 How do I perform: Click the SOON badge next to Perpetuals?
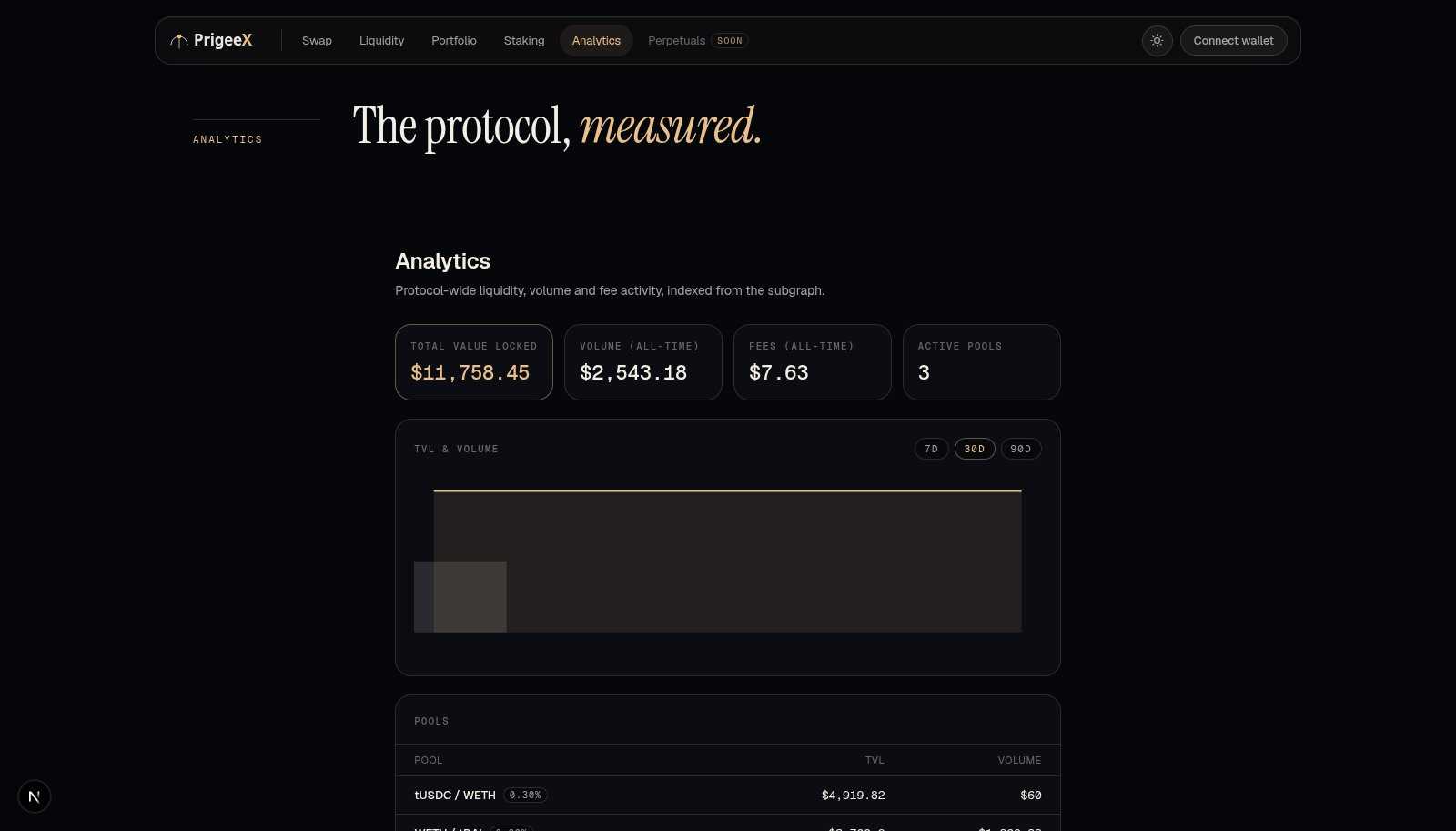(730, 41)
